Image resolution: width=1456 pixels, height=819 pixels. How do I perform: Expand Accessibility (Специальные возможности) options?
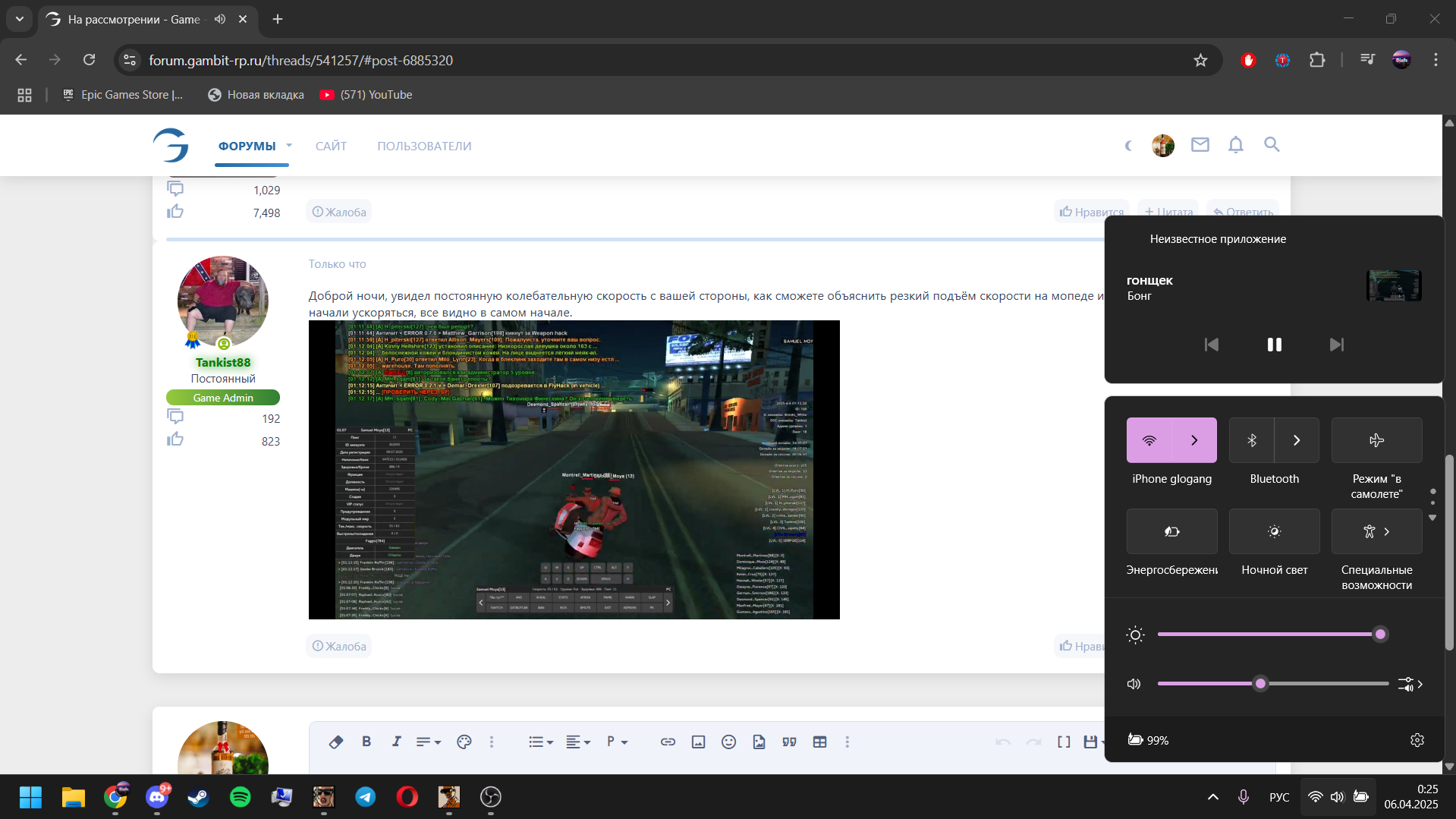click(x=1386, y=531)
